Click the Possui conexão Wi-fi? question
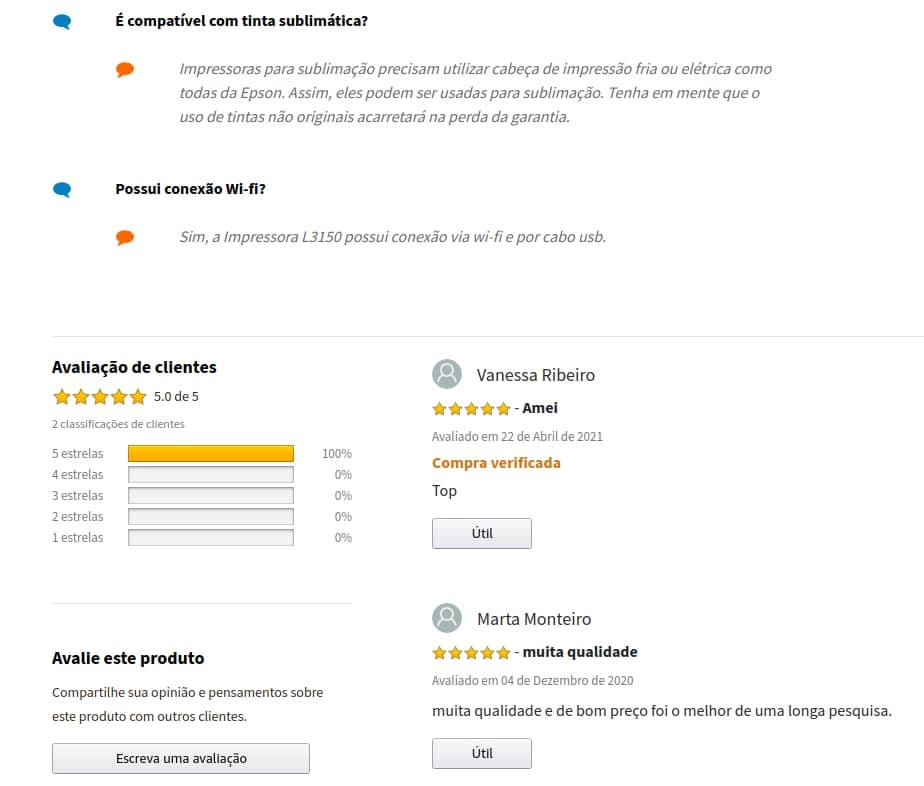 (x=190, y=189)
